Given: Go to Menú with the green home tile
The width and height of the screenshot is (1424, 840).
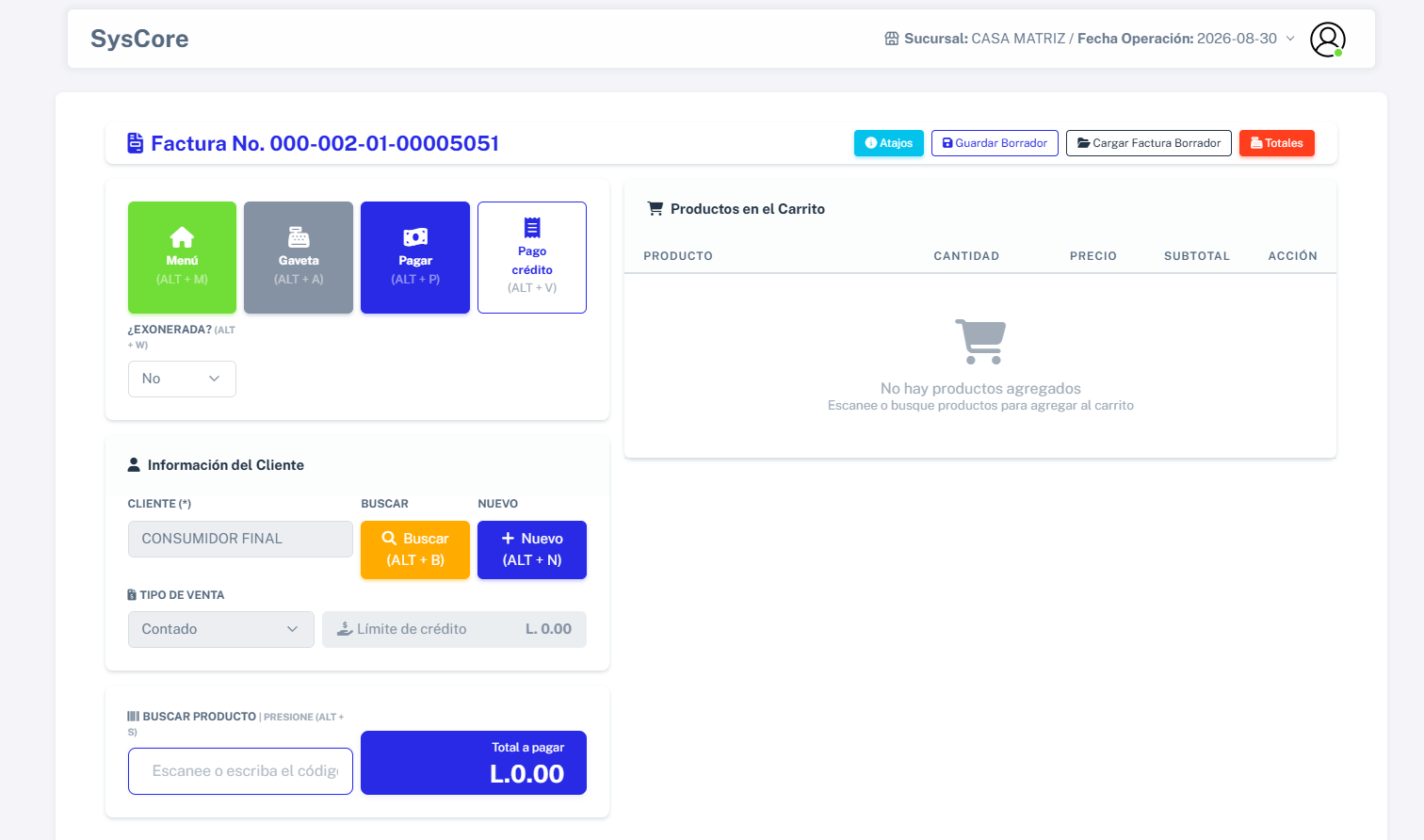Looking at the screenshot, I should 182,257.
